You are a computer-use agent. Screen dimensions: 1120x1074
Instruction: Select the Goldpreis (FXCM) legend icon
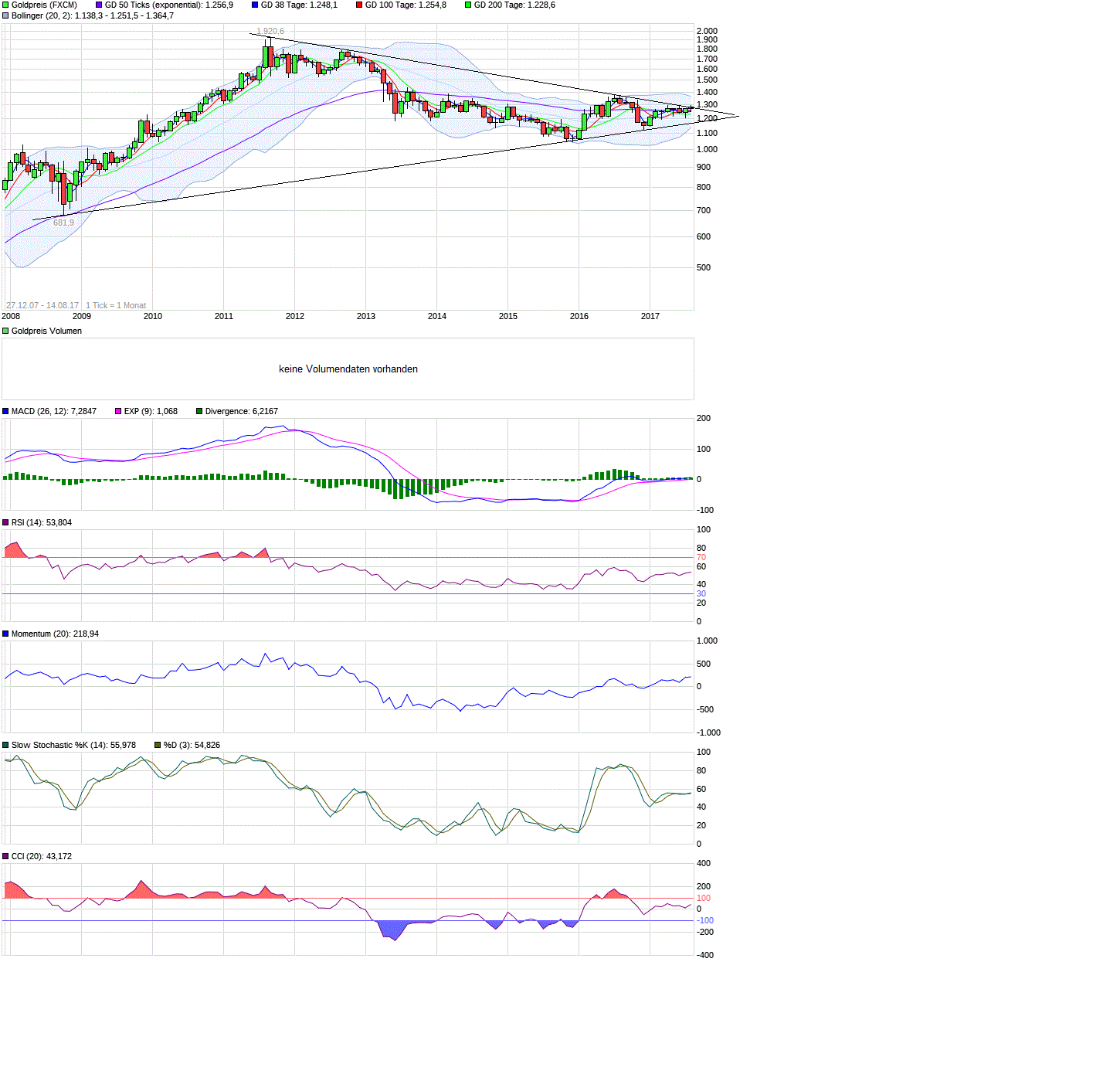coord(5,5)
